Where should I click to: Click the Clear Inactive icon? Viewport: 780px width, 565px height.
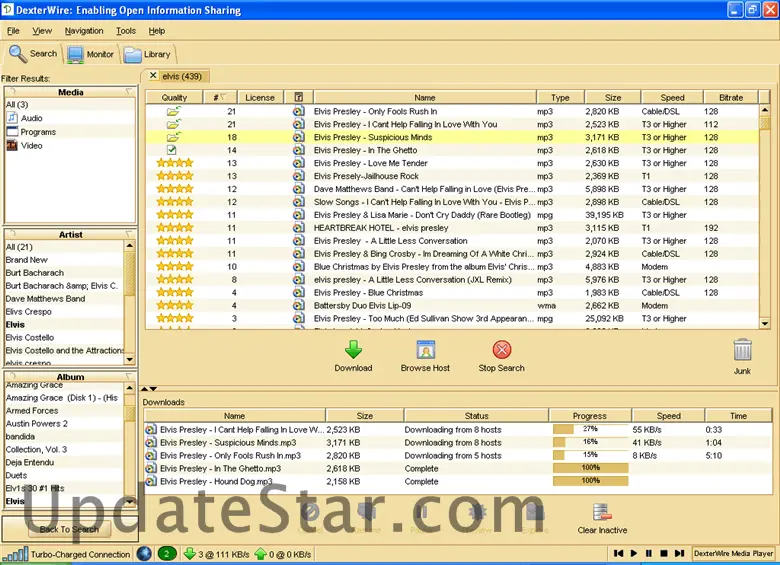click(x=602, y=512)
